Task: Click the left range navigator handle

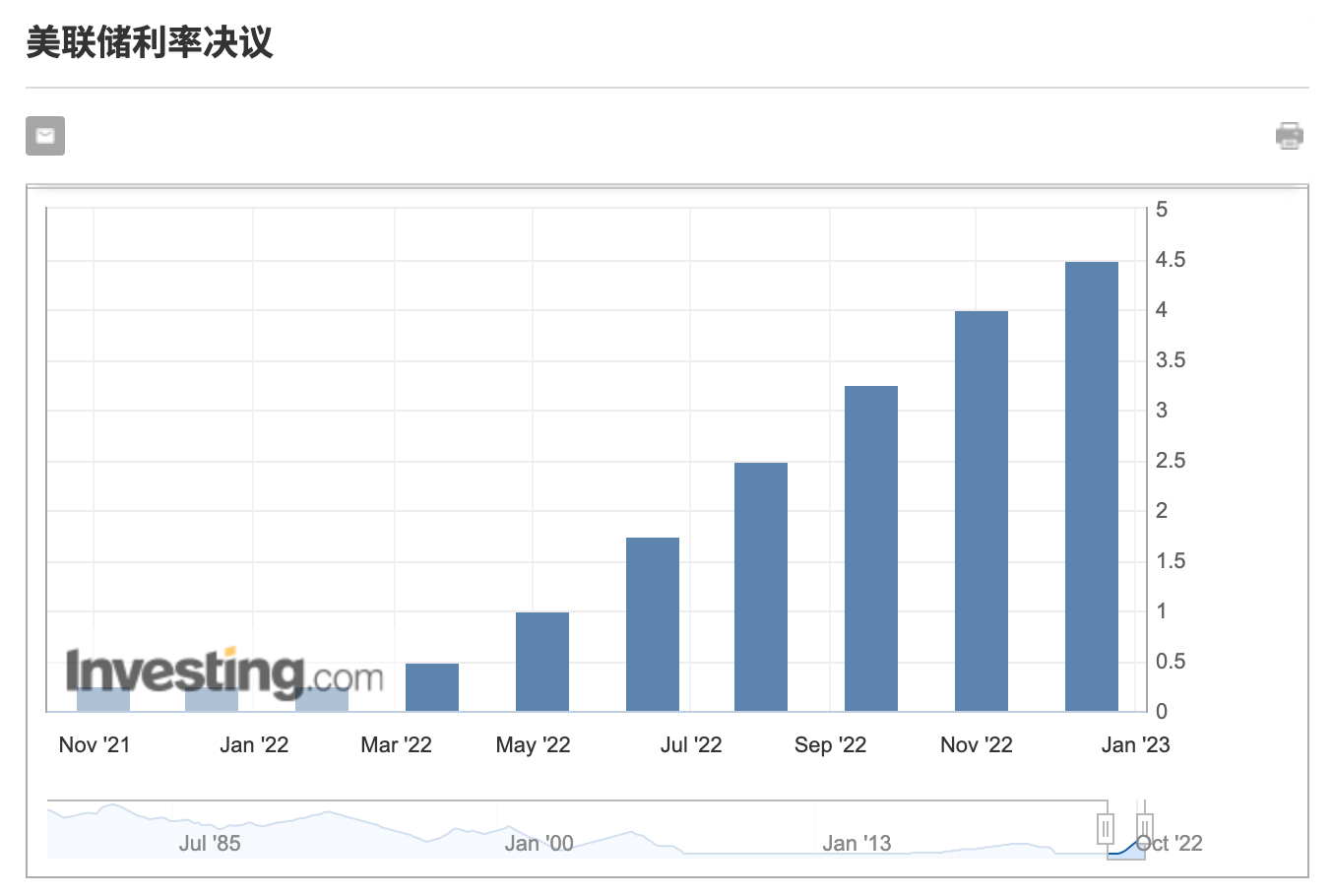Action: [1106, 828]
